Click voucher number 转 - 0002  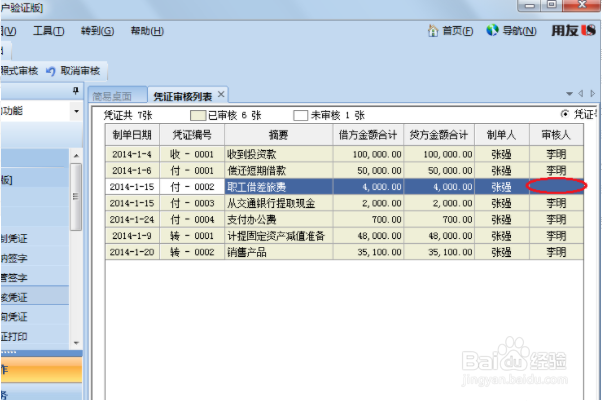coord(192,252)
